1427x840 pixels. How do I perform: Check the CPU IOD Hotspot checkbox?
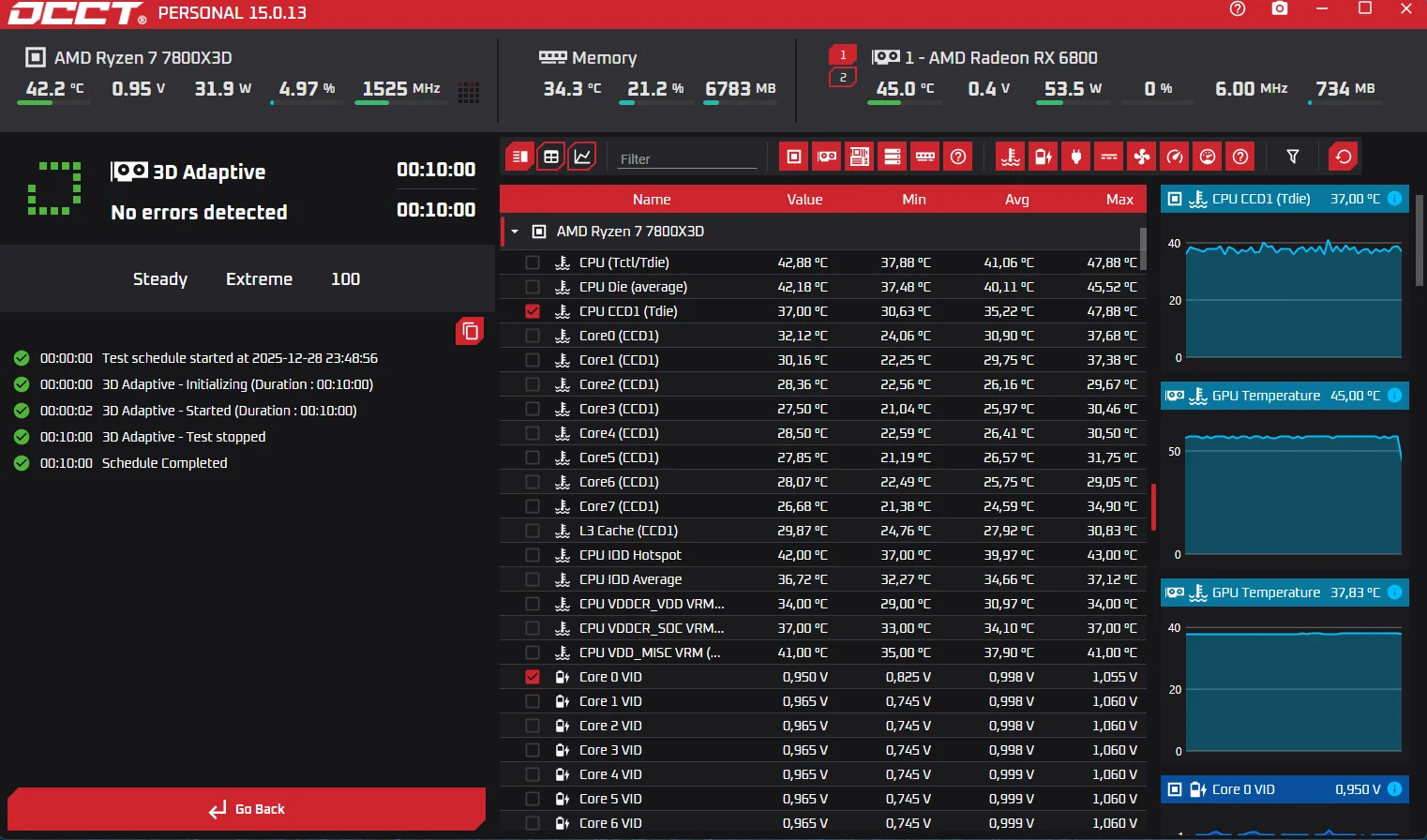(x=533, y=555)
